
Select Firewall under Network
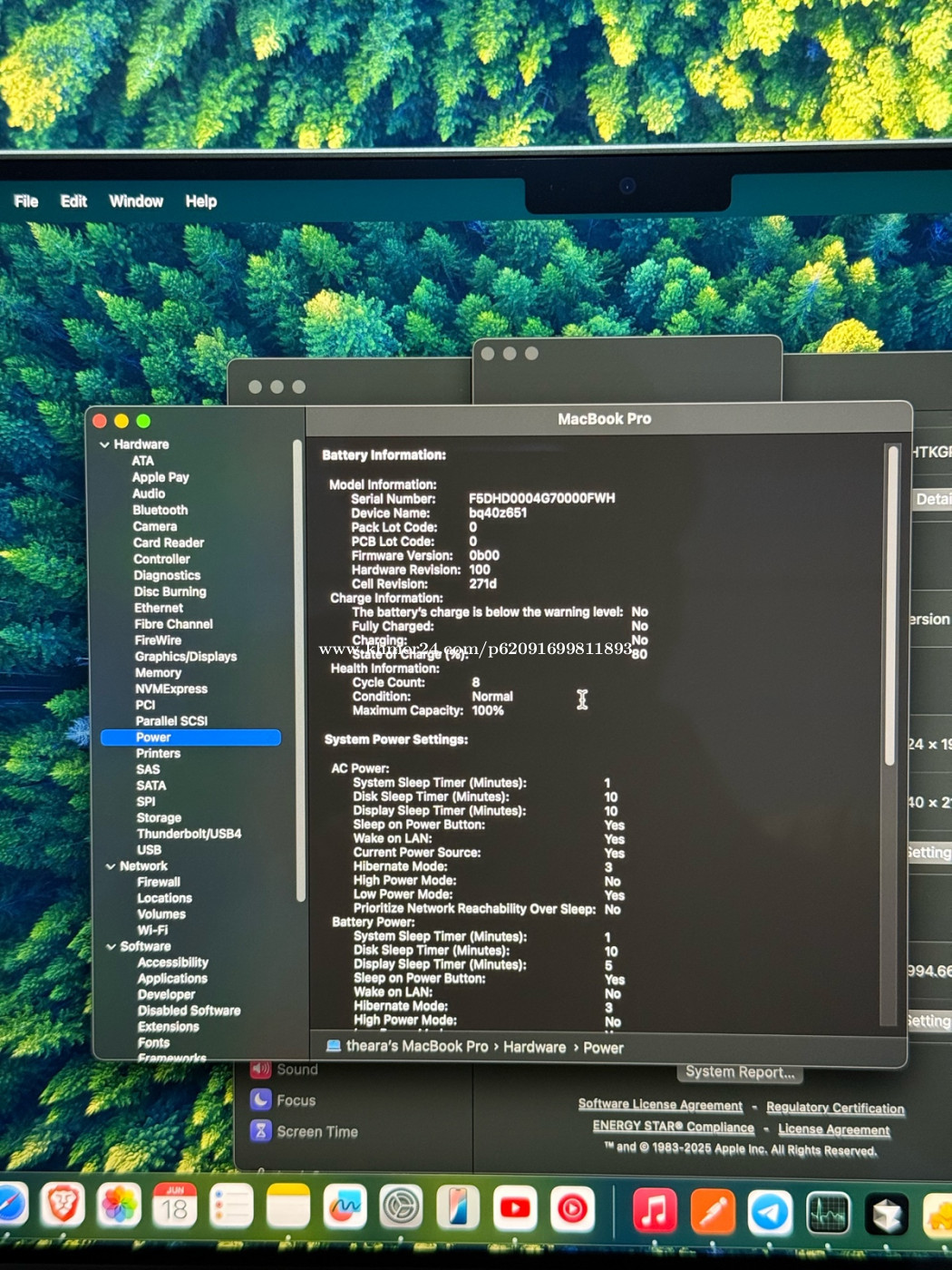click(x=159, y=882)
